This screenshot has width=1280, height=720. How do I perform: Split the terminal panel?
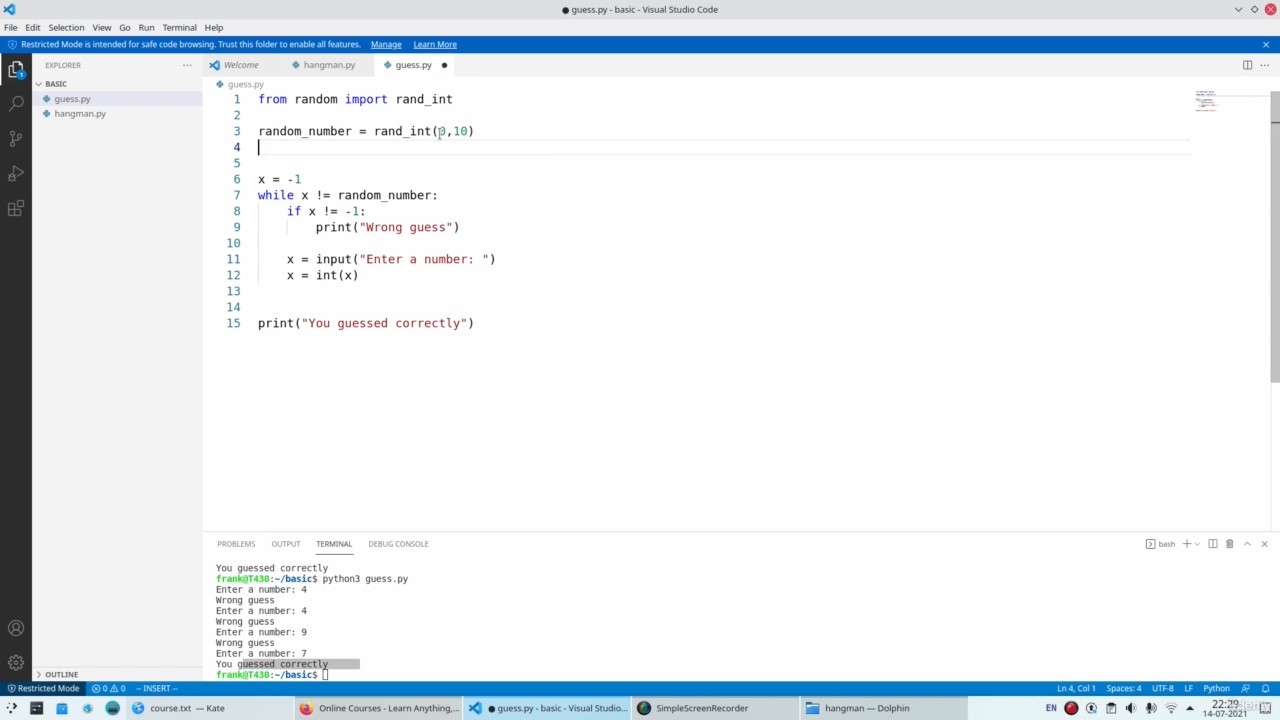click(1213, 544)
